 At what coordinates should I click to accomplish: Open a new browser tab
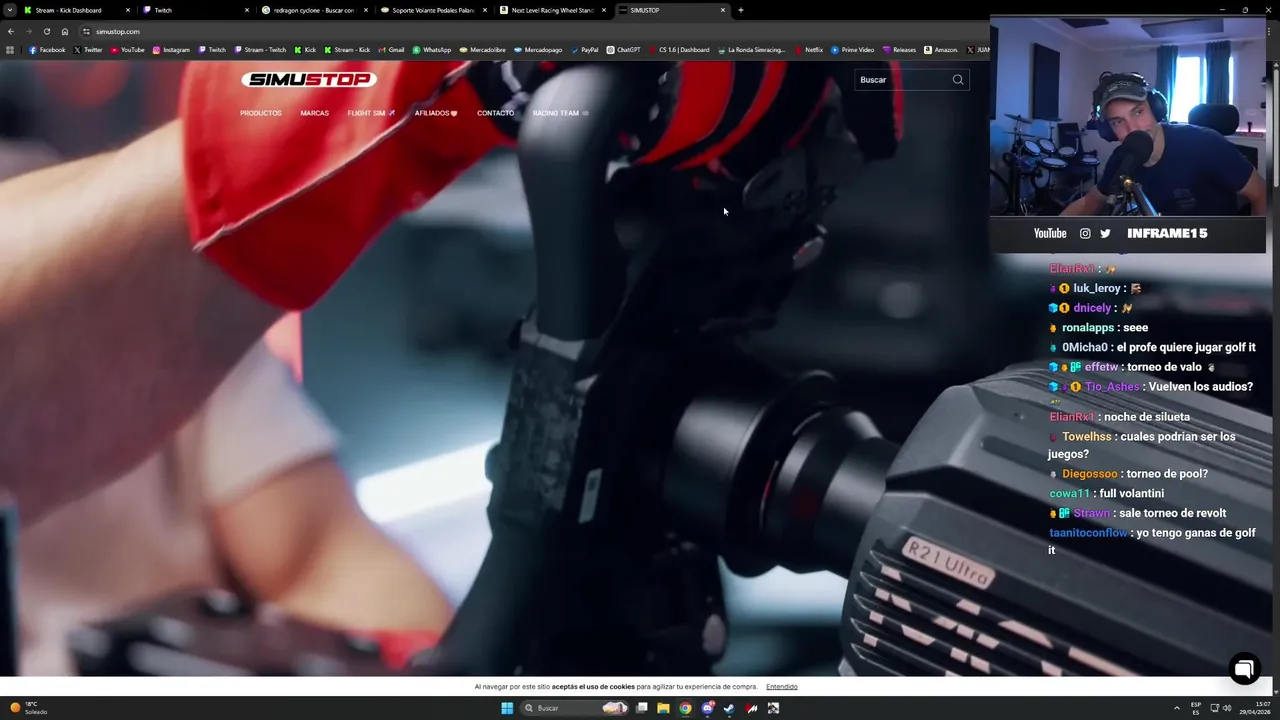[740, 10]
